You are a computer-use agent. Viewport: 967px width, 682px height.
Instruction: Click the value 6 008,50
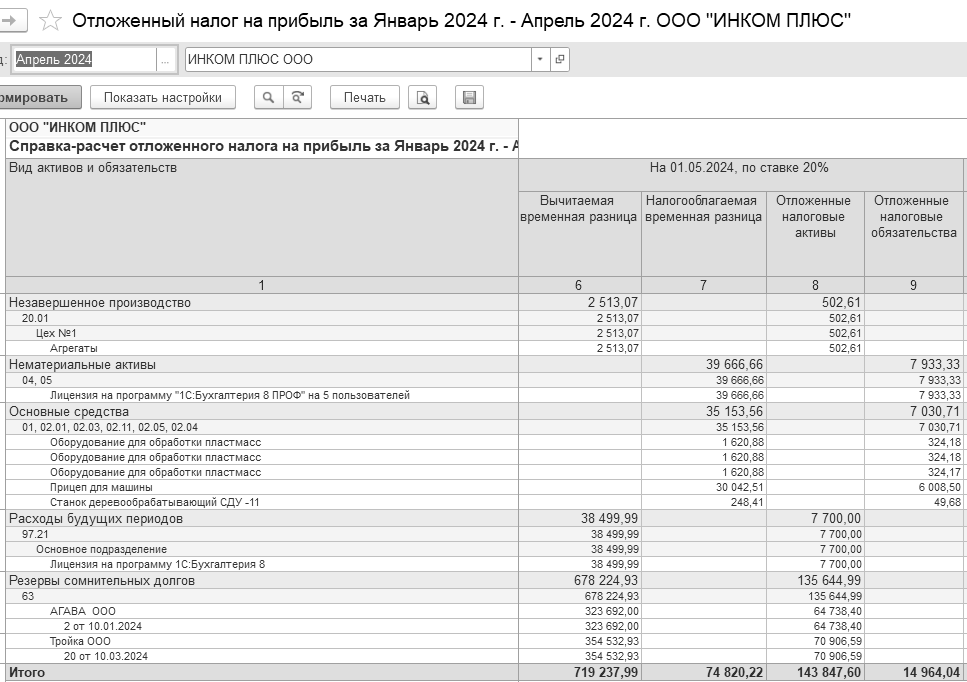tap(939, 487)
